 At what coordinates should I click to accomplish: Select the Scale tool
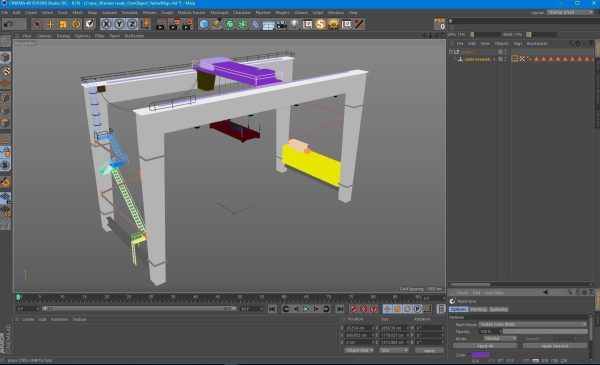tap(63, 24)
